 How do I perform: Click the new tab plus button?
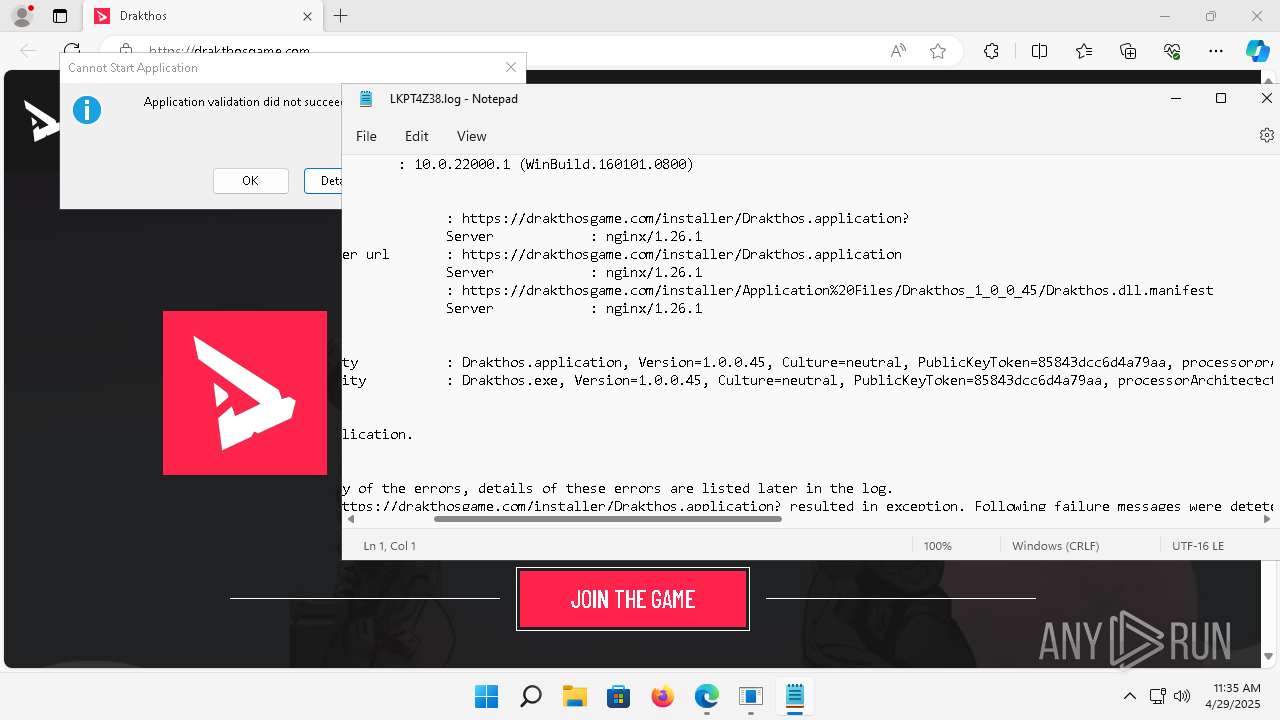tap(341, 16)
